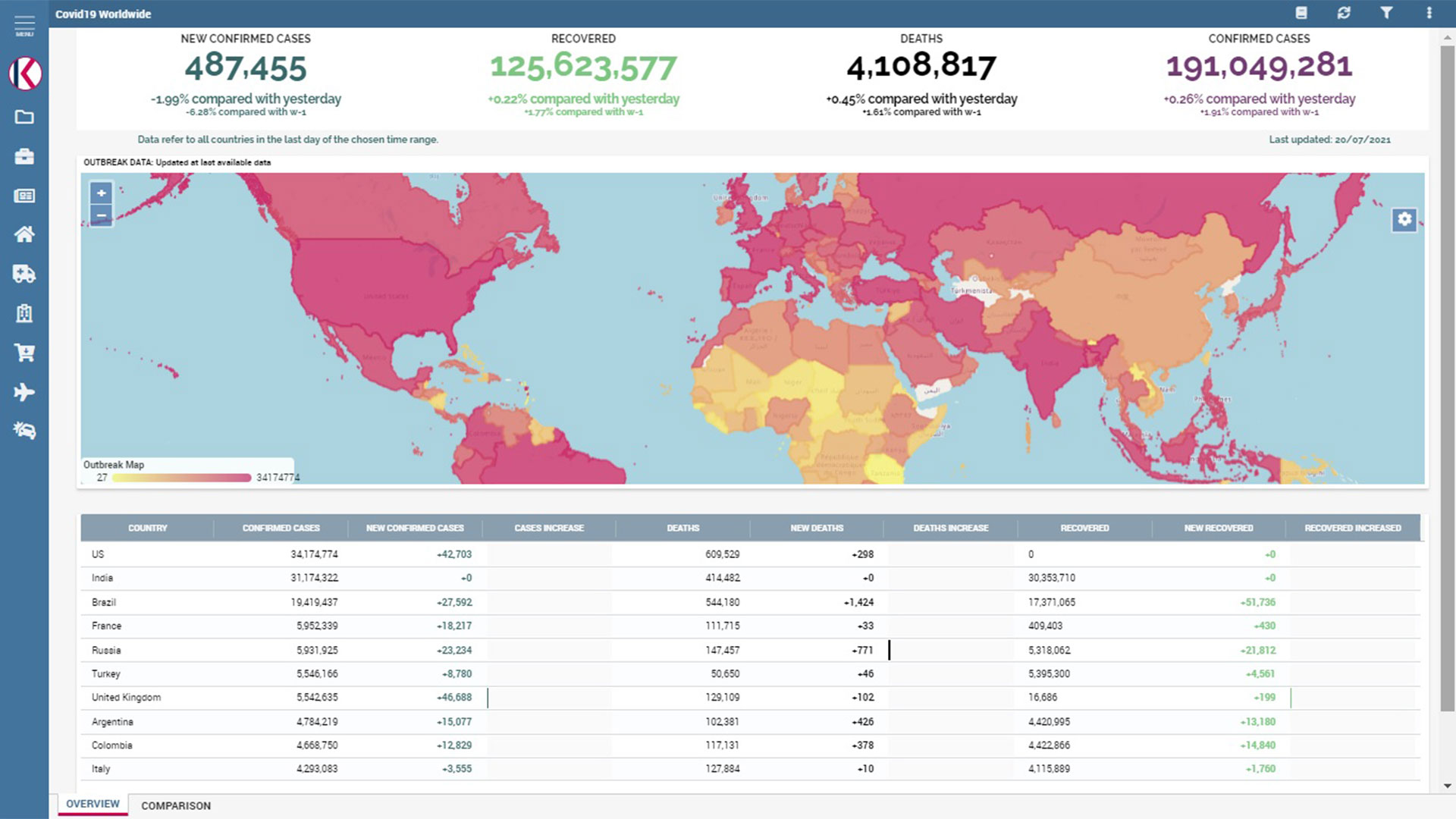Click the Last updated 20/07/2021 text
Image resolution: width=1456 pixels, height=819 pixels.
(1330, 140)
